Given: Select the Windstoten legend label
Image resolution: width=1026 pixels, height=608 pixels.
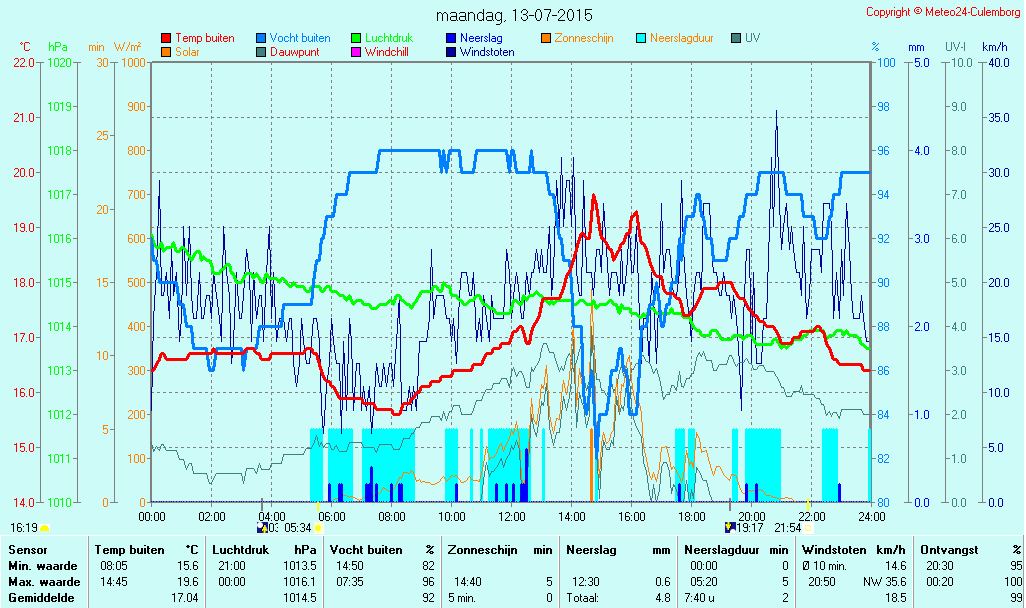Looking at the screenshot, I should coord(487,52).
